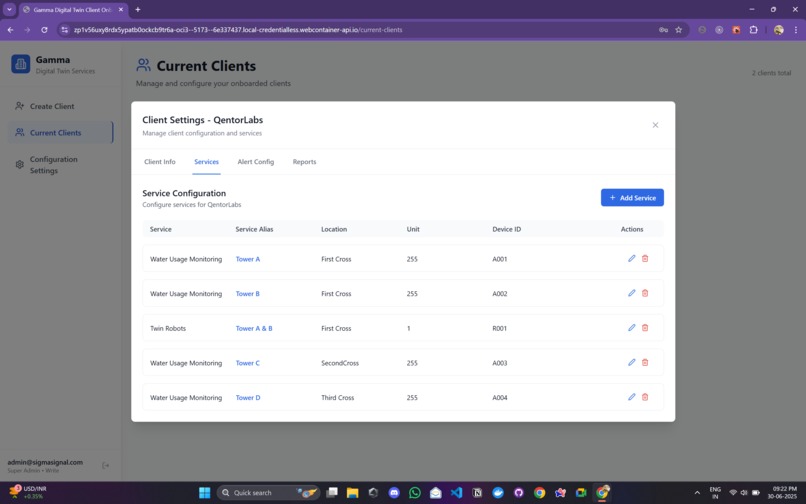Viewport: 806px width, 504px height.
Task: Reload the page
Action: coord(44,30)
